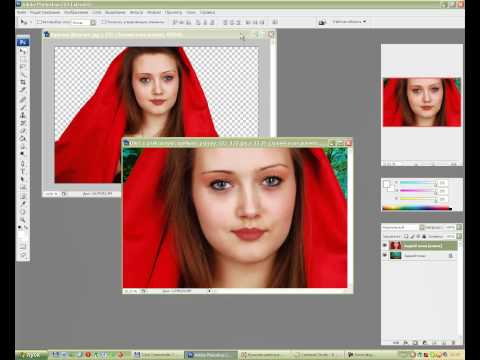Open the File menu

[x=21, y=12]
